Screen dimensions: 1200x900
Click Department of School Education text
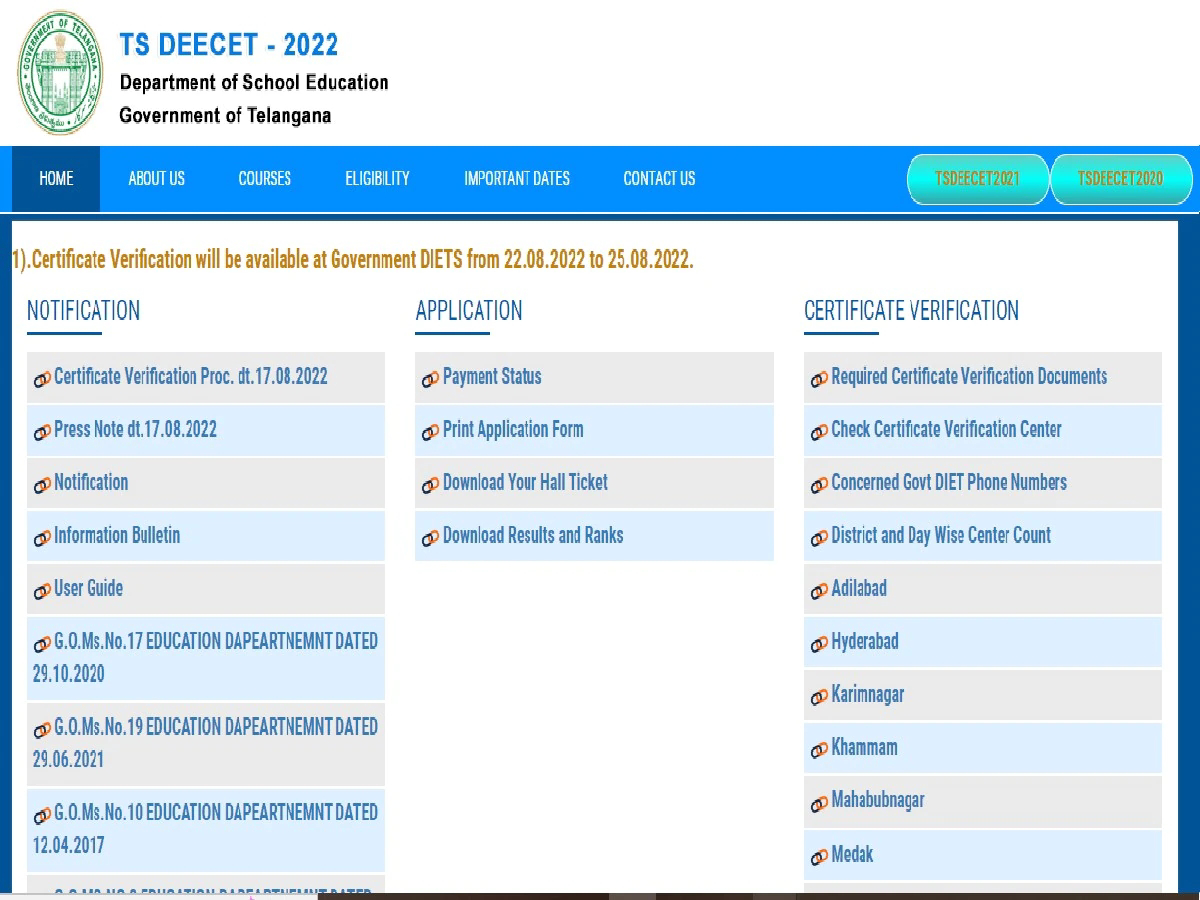[254, 83]
